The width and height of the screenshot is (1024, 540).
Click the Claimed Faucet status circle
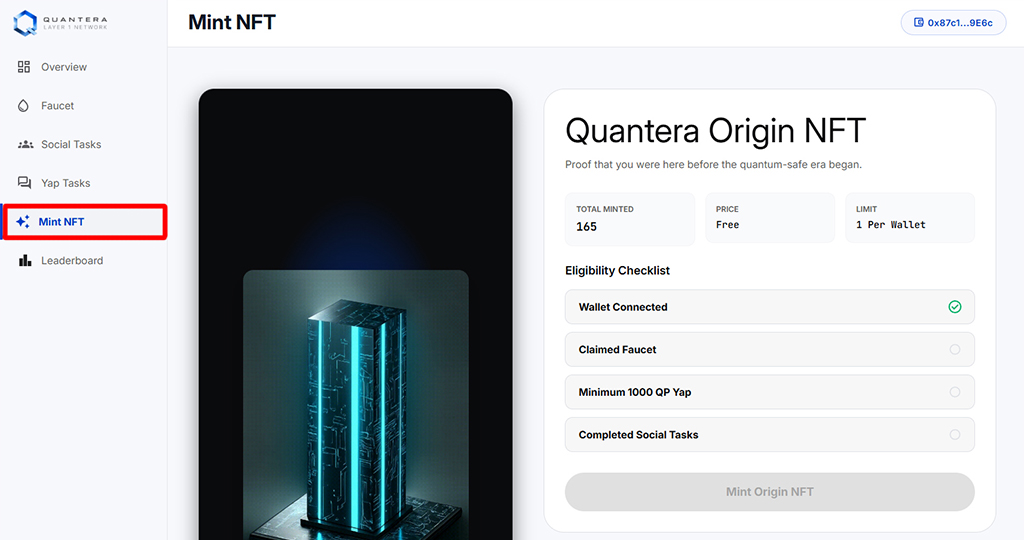pos(955,349)
